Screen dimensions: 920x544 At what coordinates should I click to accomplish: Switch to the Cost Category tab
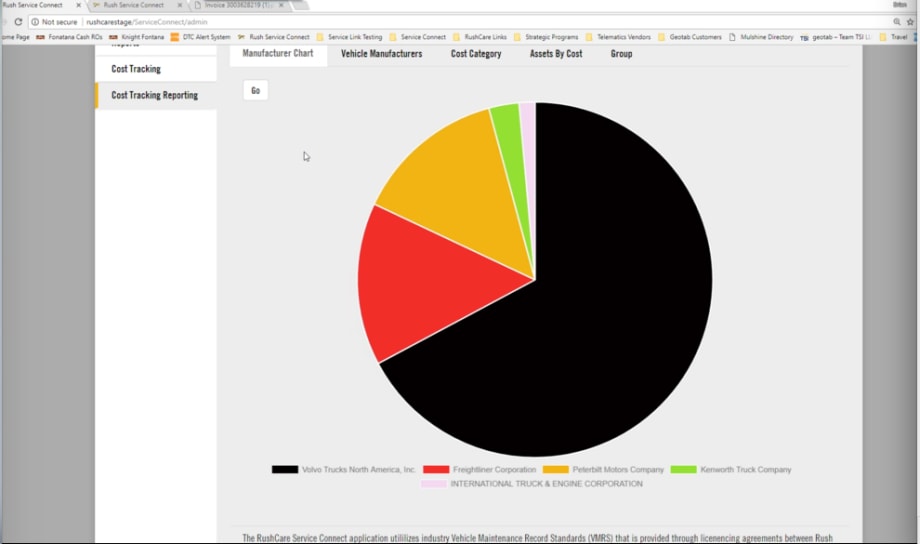pyautogui.click(x=476, y=53)
